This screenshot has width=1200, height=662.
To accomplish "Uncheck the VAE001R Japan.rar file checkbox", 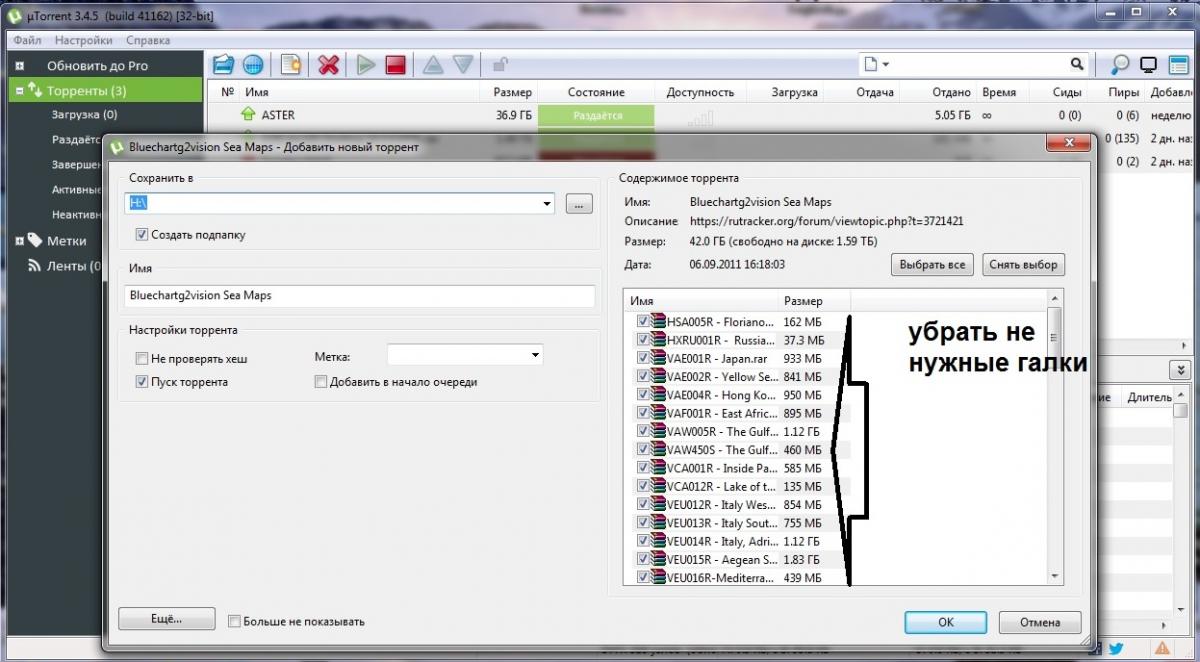I will tap(643, 358).
